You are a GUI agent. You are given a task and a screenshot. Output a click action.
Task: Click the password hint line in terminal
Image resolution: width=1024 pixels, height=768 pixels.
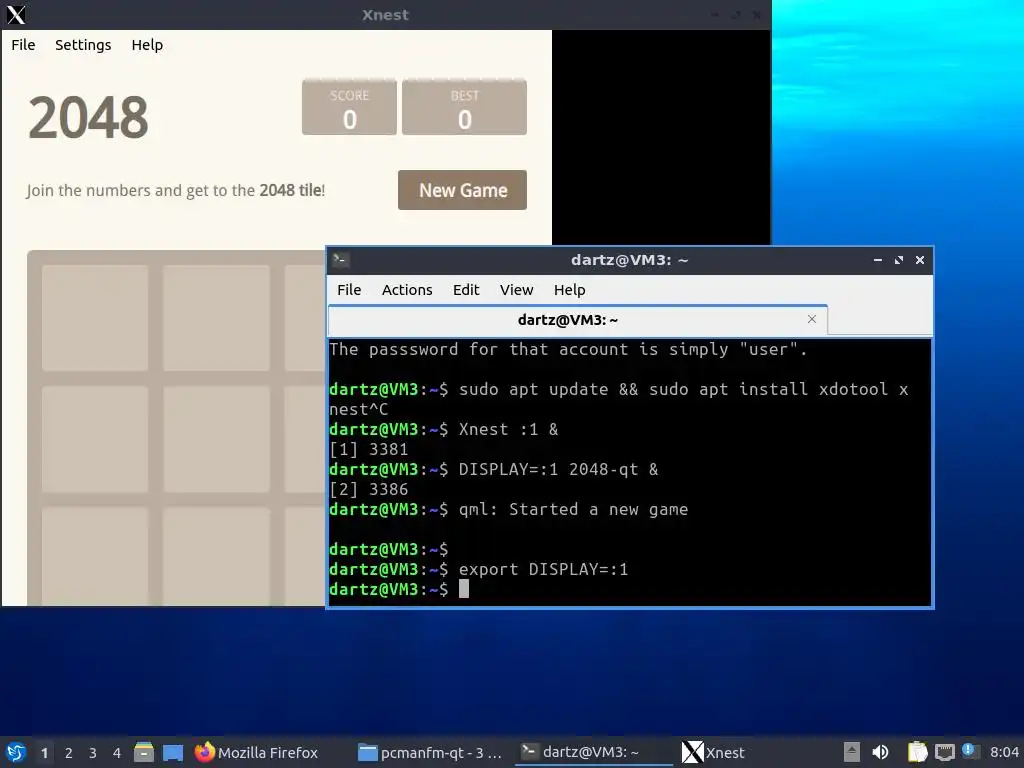point(568,350)
